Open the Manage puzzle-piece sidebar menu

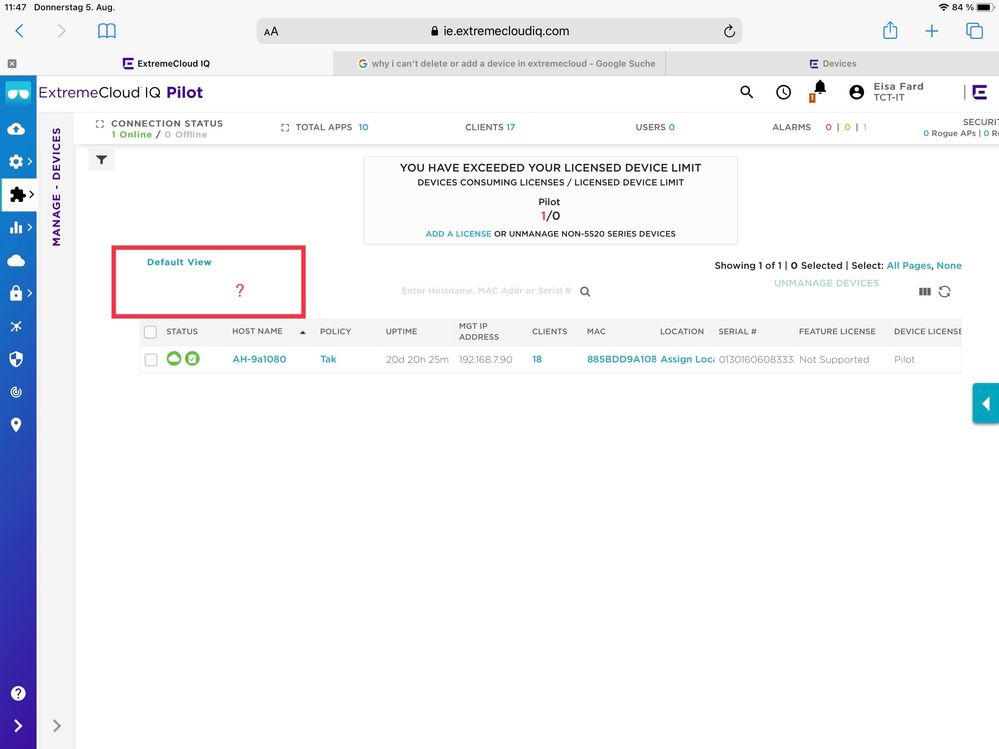(x=19, y=194)
